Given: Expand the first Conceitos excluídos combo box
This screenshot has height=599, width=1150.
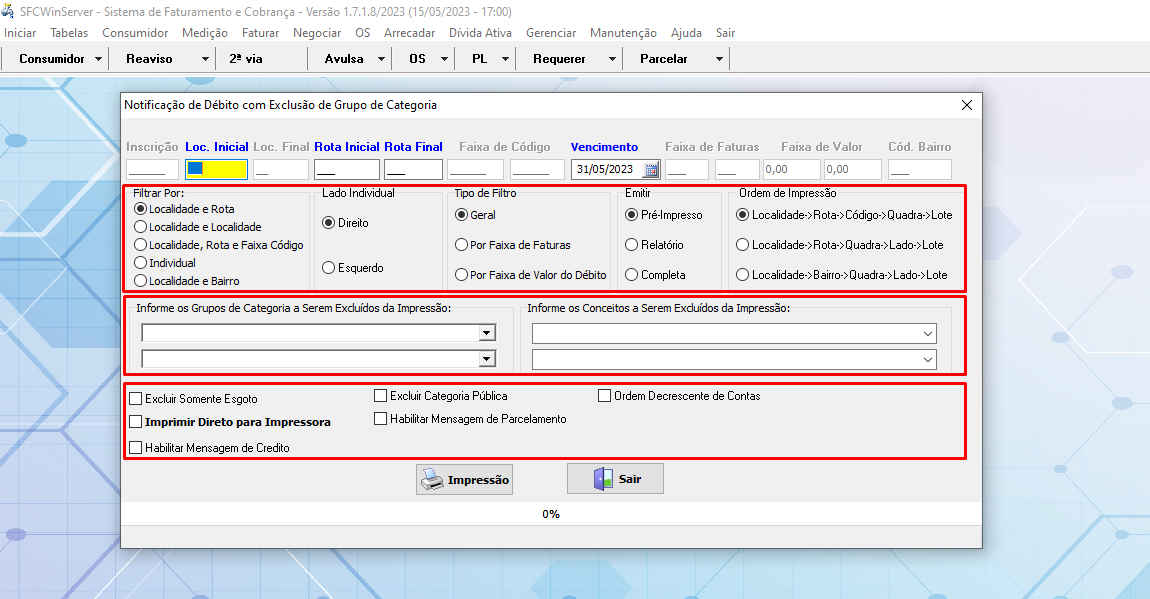Looking at the screenshot, I should 929,333.
